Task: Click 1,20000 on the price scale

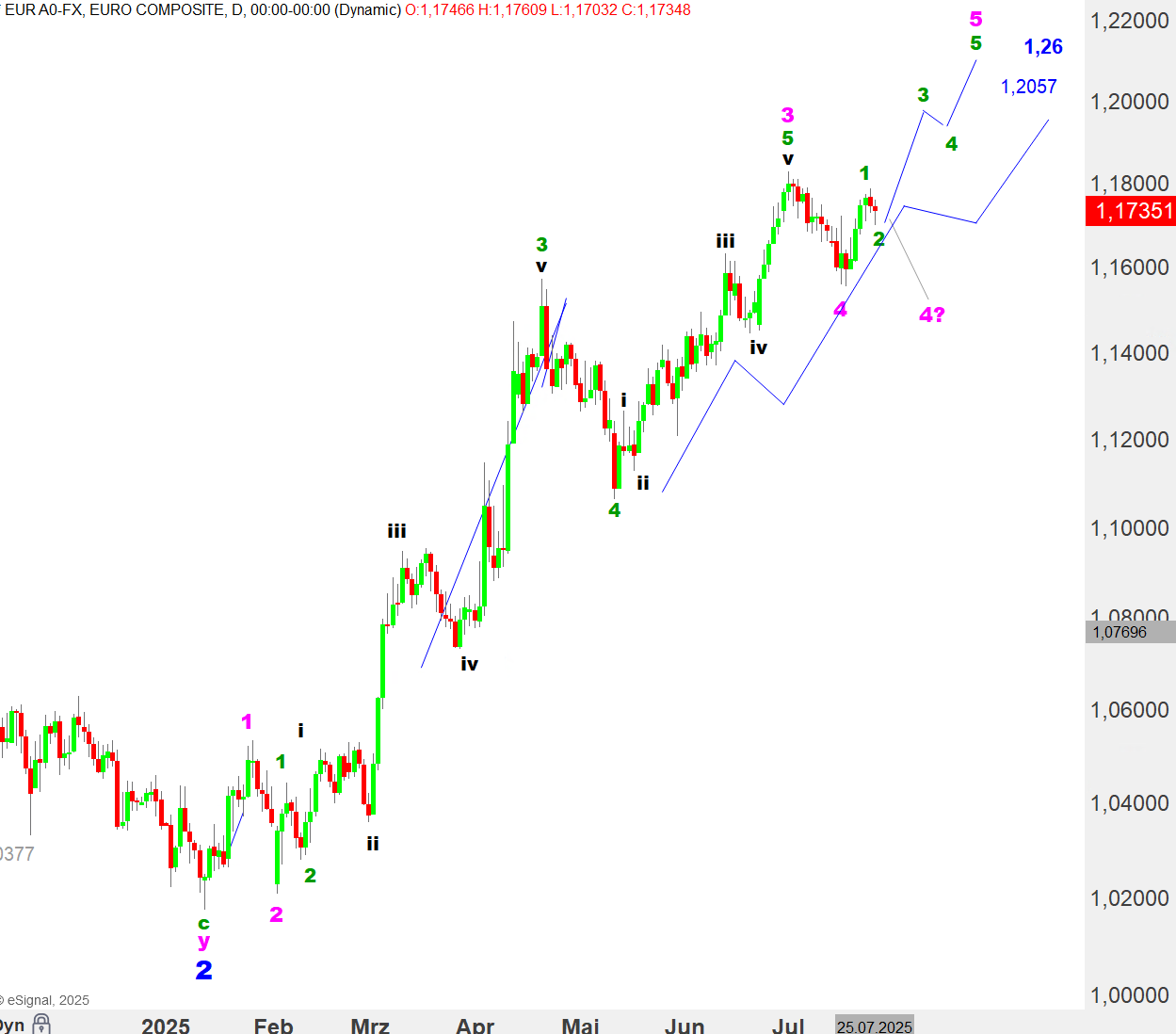Action: tap(1129, 102)
